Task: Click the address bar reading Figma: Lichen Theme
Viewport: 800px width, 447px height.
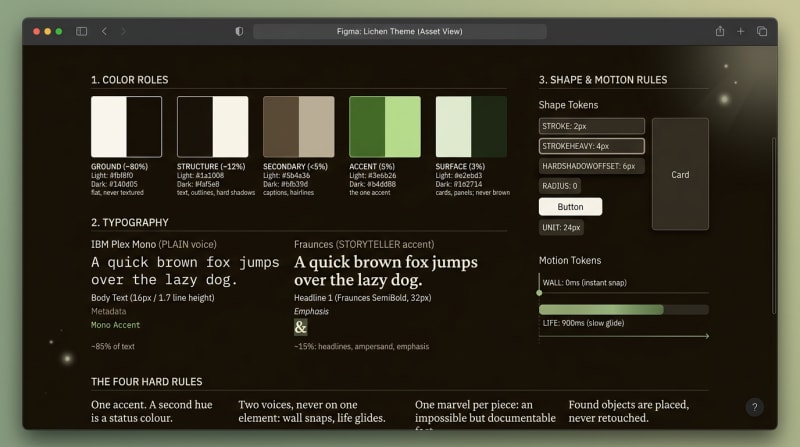Action: 400,32
